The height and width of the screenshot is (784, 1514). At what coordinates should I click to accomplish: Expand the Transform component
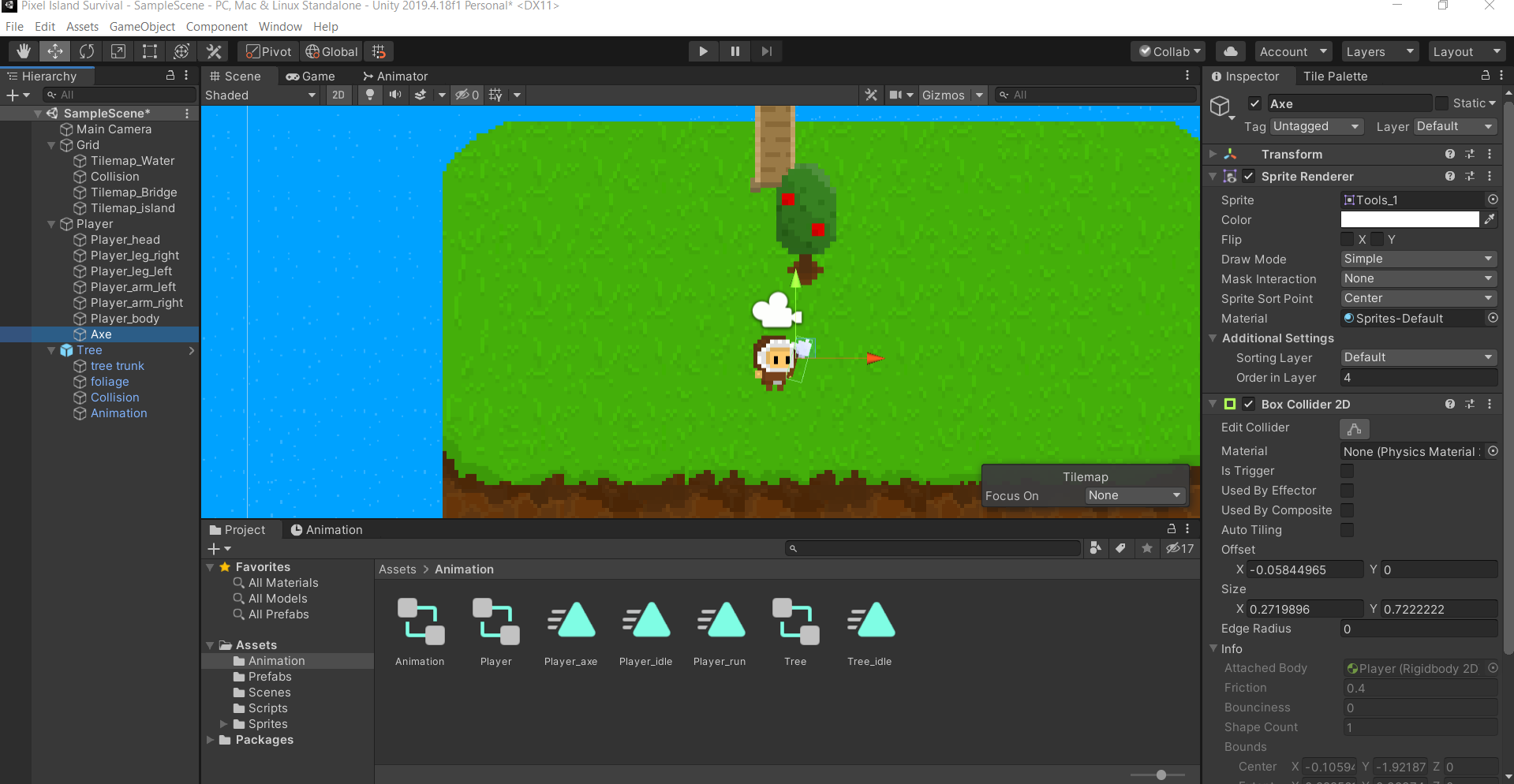click(x=1213, y=154)
